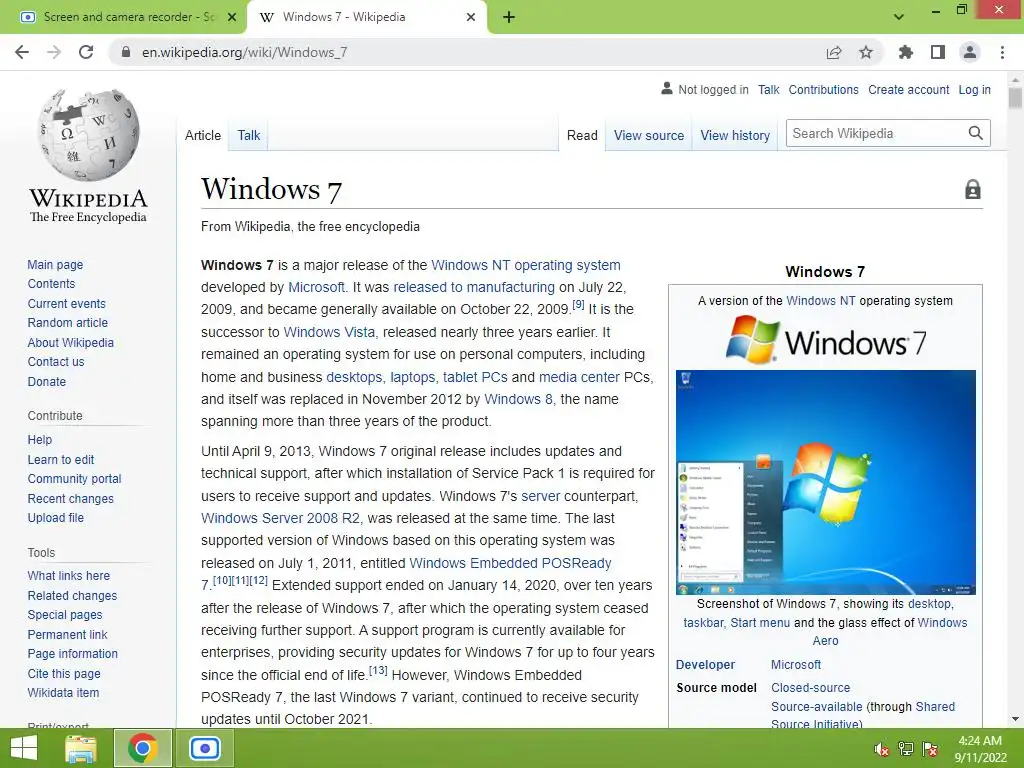Select the Article tab

[x=202, y=135]
